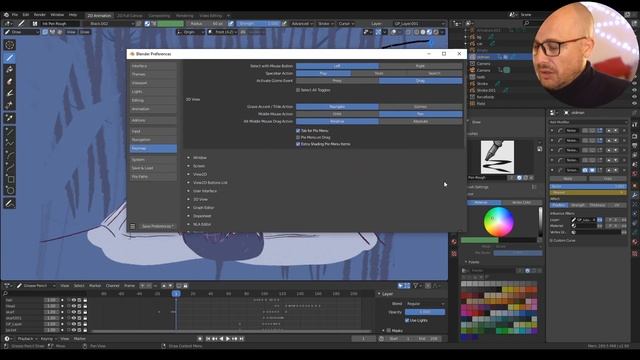Viewport: 640px width, 360px height.
Task: Adjust the layer Opacity slider
Action: [x=425, y=312]
